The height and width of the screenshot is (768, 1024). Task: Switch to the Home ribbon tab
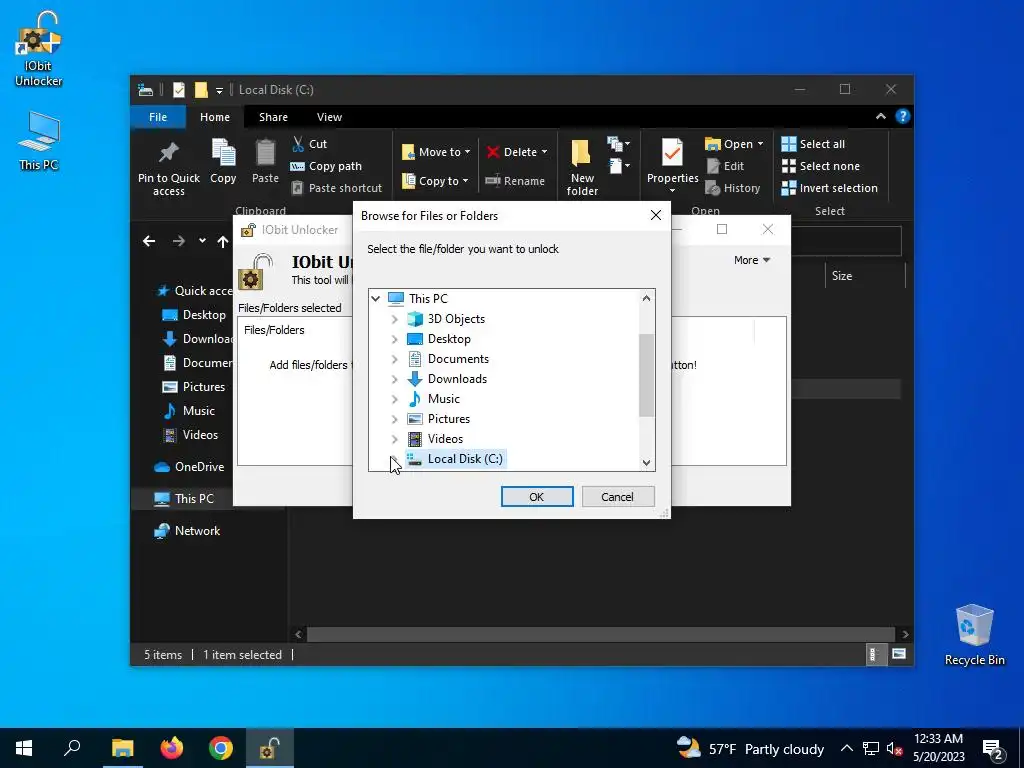215,117
